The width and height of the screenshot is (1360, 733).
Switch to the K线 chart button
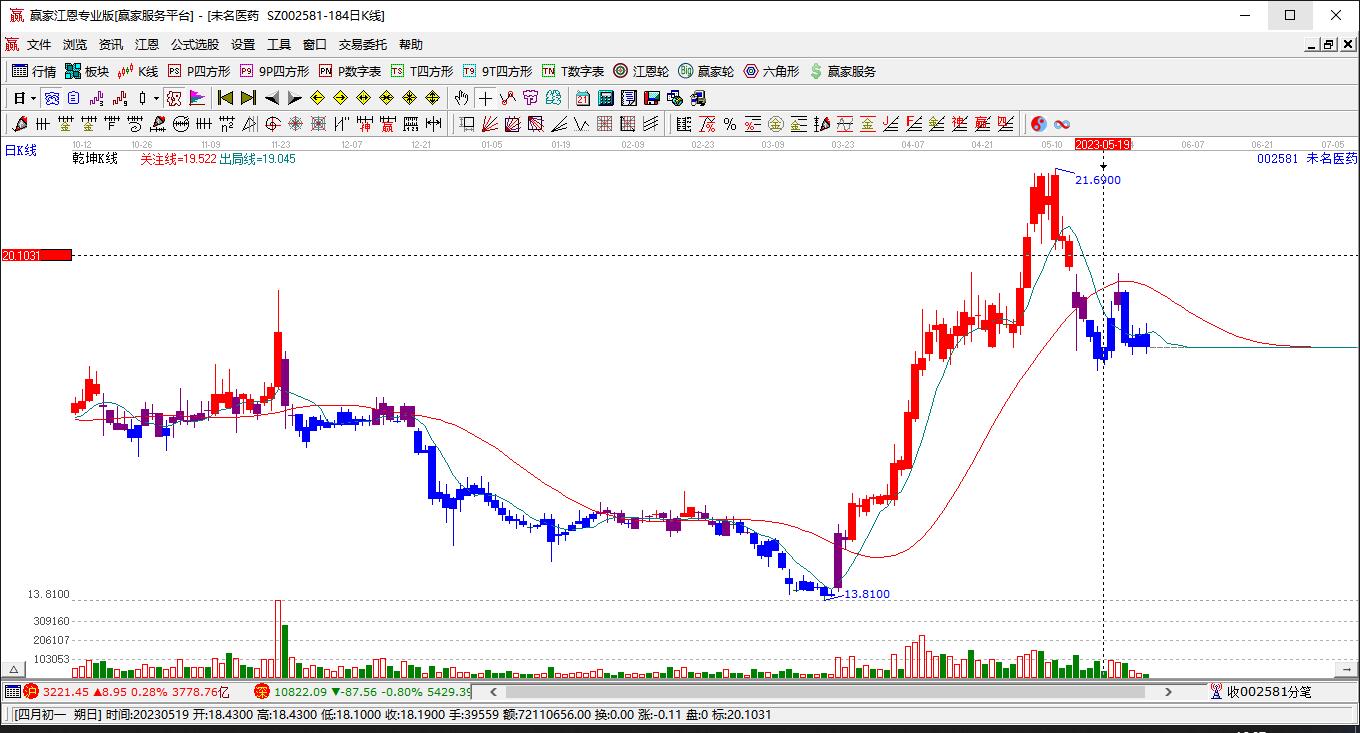click(138, 71)
